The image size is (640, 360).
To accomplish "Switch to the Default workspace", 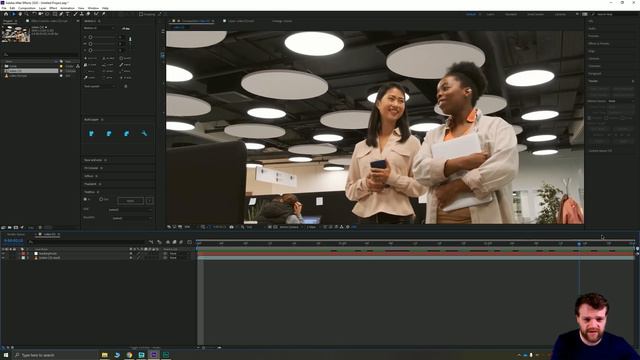I will tap(471, 14).
